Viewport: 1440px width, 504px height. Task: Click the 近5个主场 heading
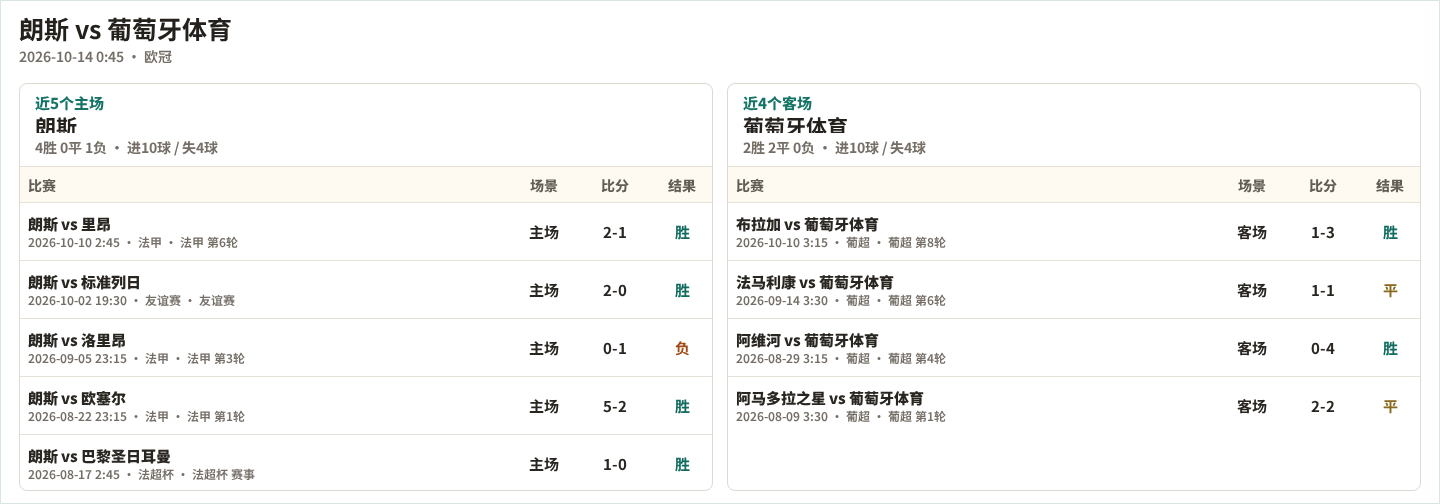pos(69,103)
